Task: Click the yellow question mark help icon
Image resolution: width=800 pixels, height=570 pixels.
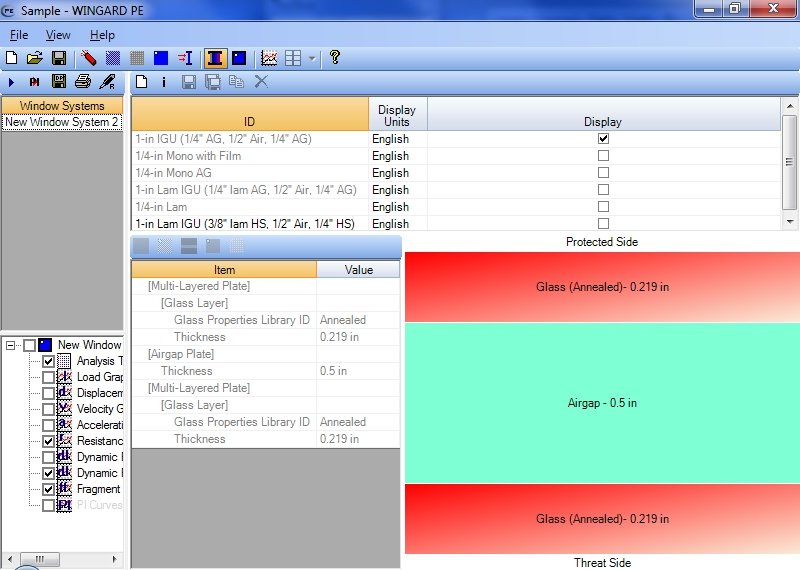Action: point(335,58)
